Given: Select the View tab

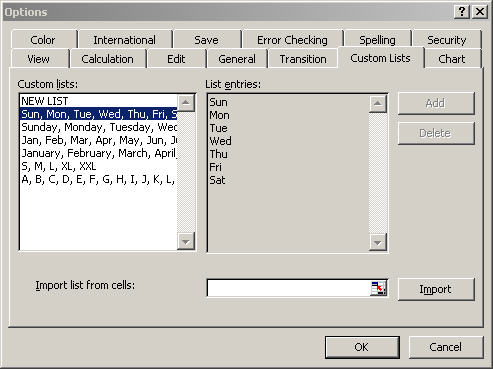Looking at the screenshot, I should click(39, 59).
